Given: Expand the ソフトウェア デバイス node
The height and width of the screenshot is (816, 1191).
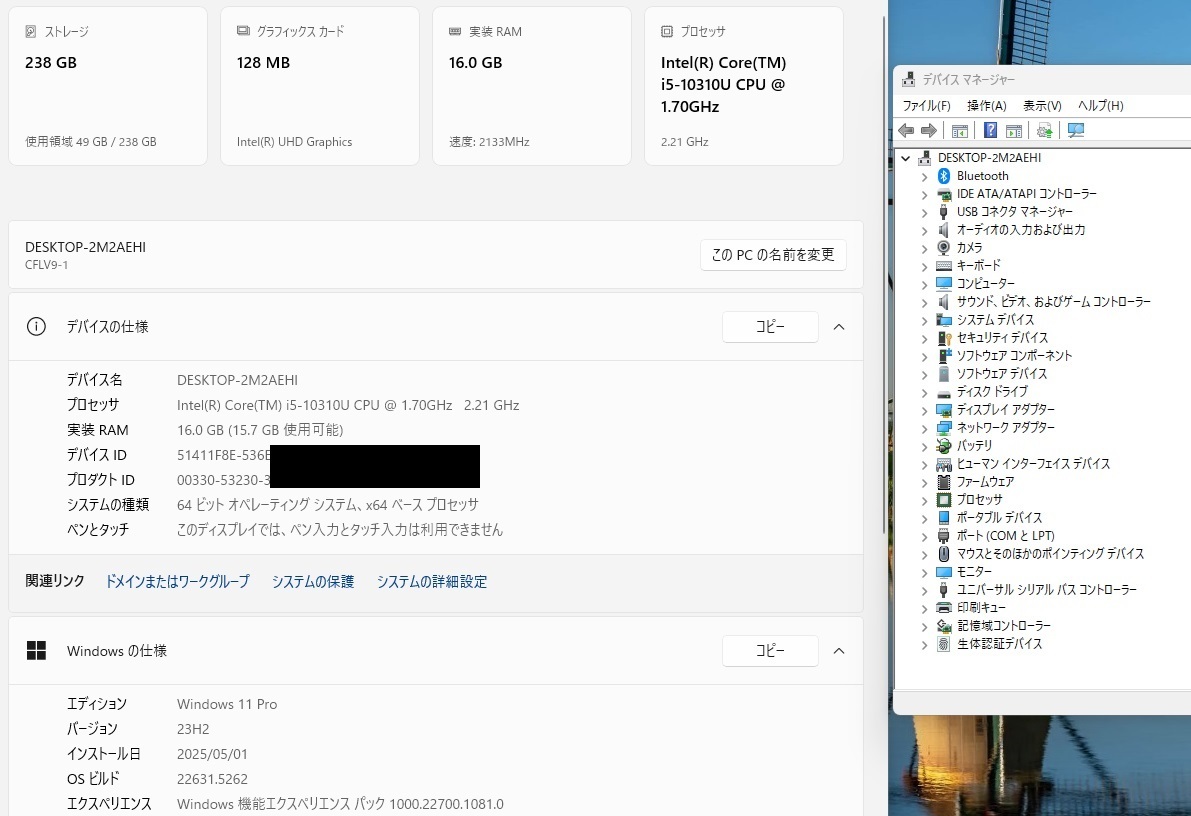Looking at the screenshot, I should tap(924, 375).
